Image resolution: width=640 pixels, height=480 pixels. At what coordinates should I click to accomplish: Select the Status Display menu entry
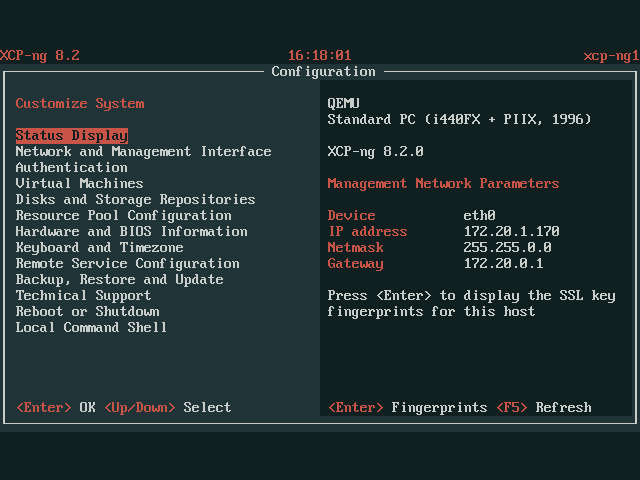click(x=71, y=136)
